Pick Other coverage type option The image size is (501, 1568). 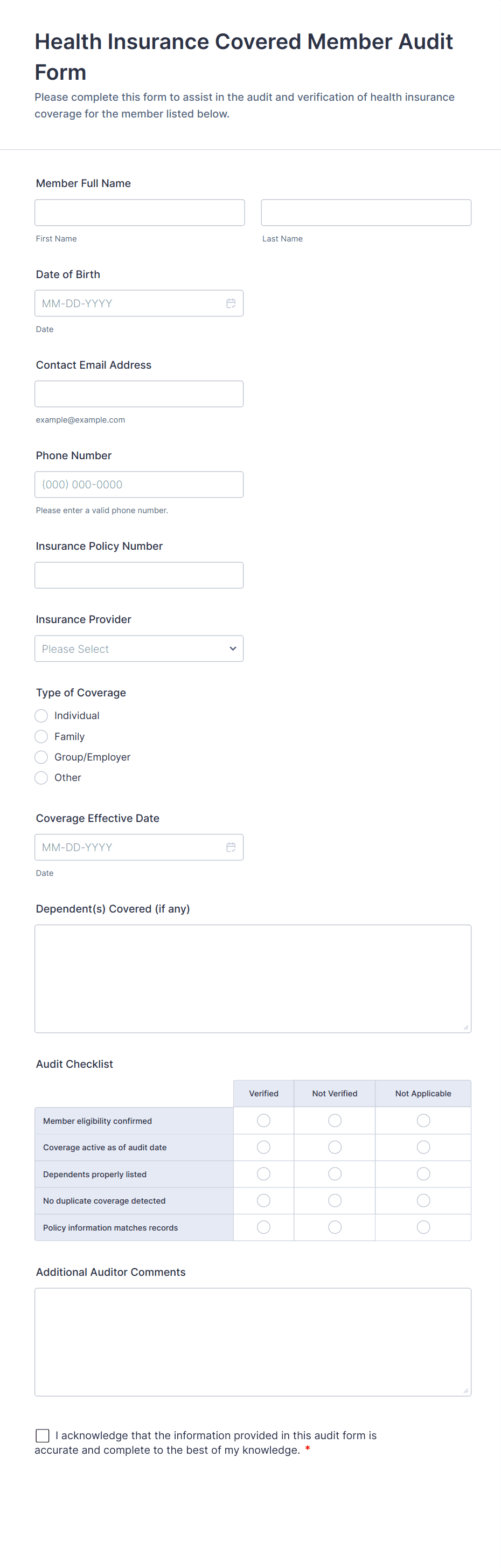coord(41,778)
